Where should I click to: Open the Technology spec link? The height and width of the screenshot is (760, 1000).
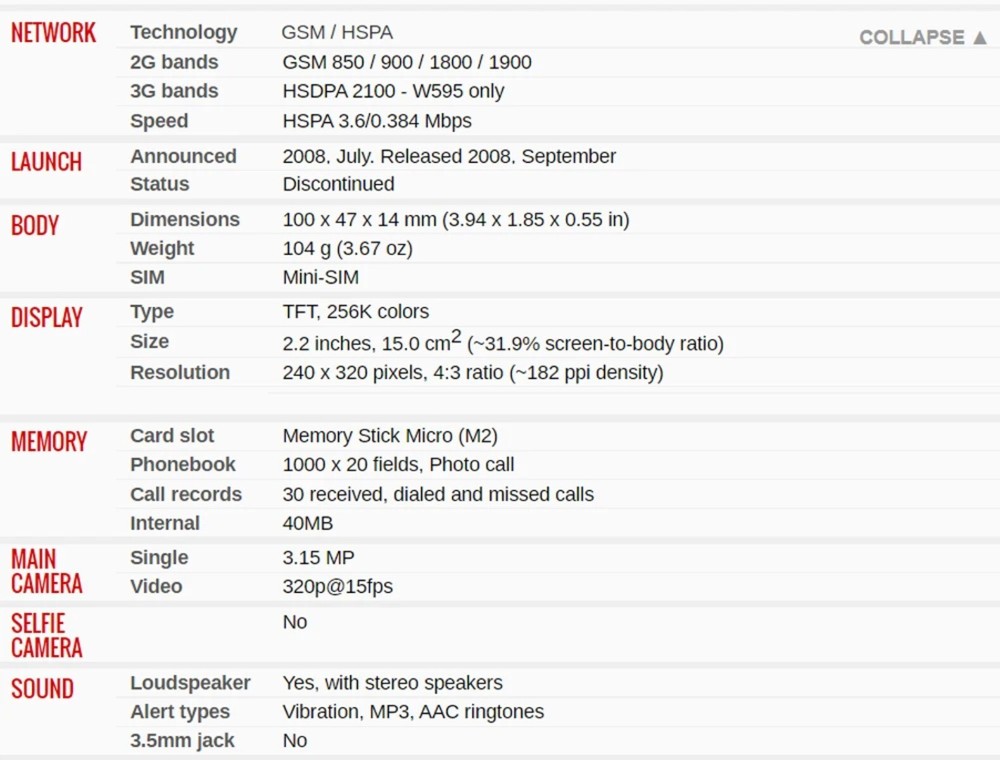pyautogui.click(x=183, y=32)
